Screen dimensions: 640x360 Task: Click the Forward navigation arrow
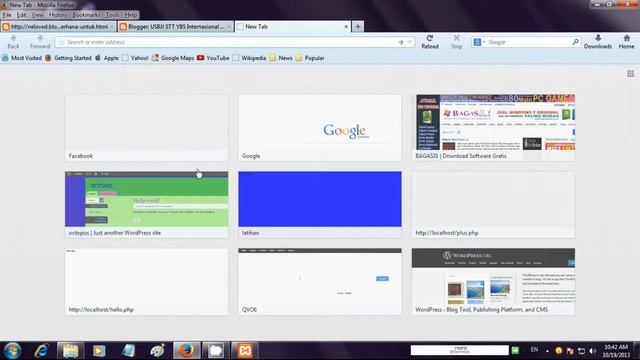point(40,42)
